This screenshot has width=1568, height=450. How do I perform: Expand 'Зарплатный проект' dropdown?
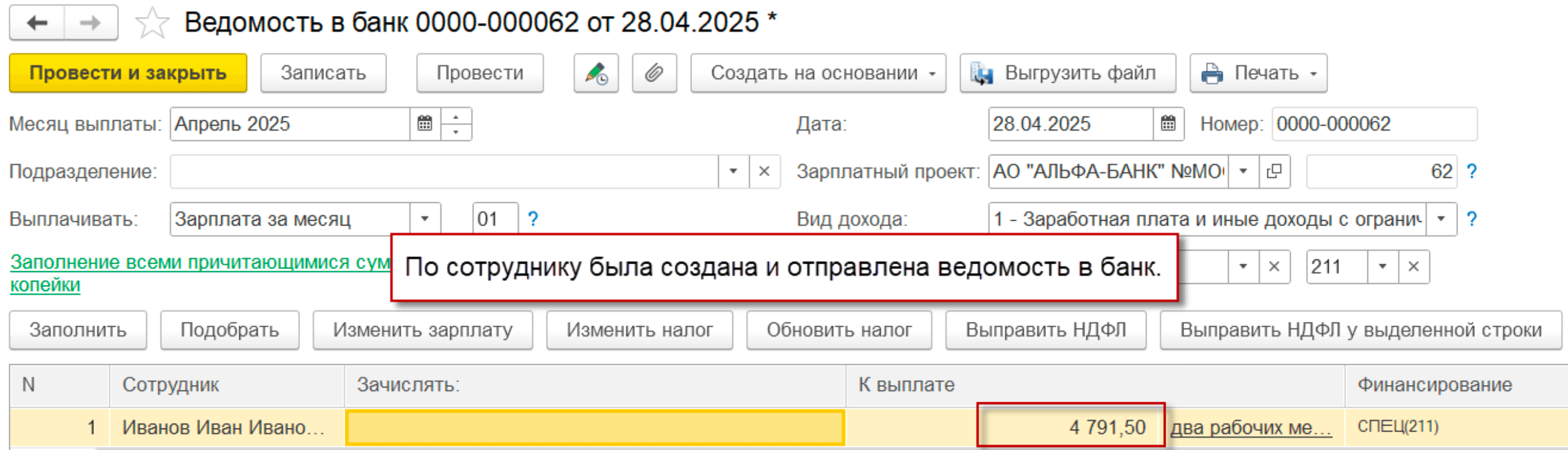tap(1243, 171)
